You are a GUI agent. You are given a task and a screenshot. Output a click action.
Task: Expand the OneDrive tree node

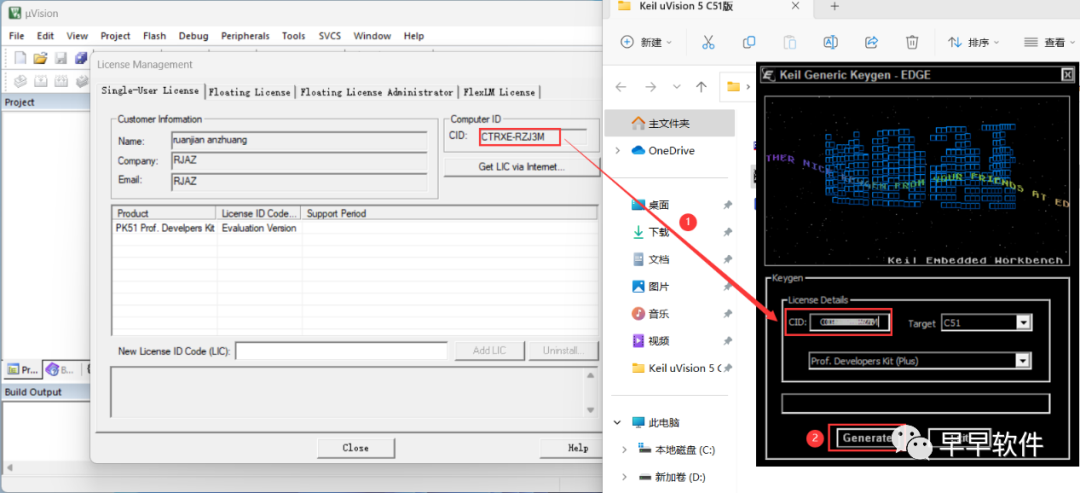[x=618, y=151]
